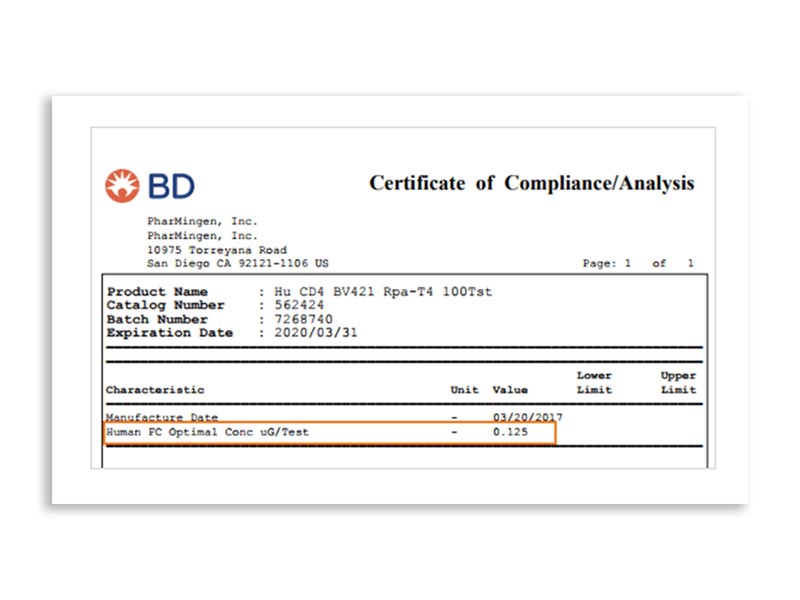This screenshot has width=800, height=600.
Task: Click the Unit column header
Action: pyautogui.click(x=465, y=390)
